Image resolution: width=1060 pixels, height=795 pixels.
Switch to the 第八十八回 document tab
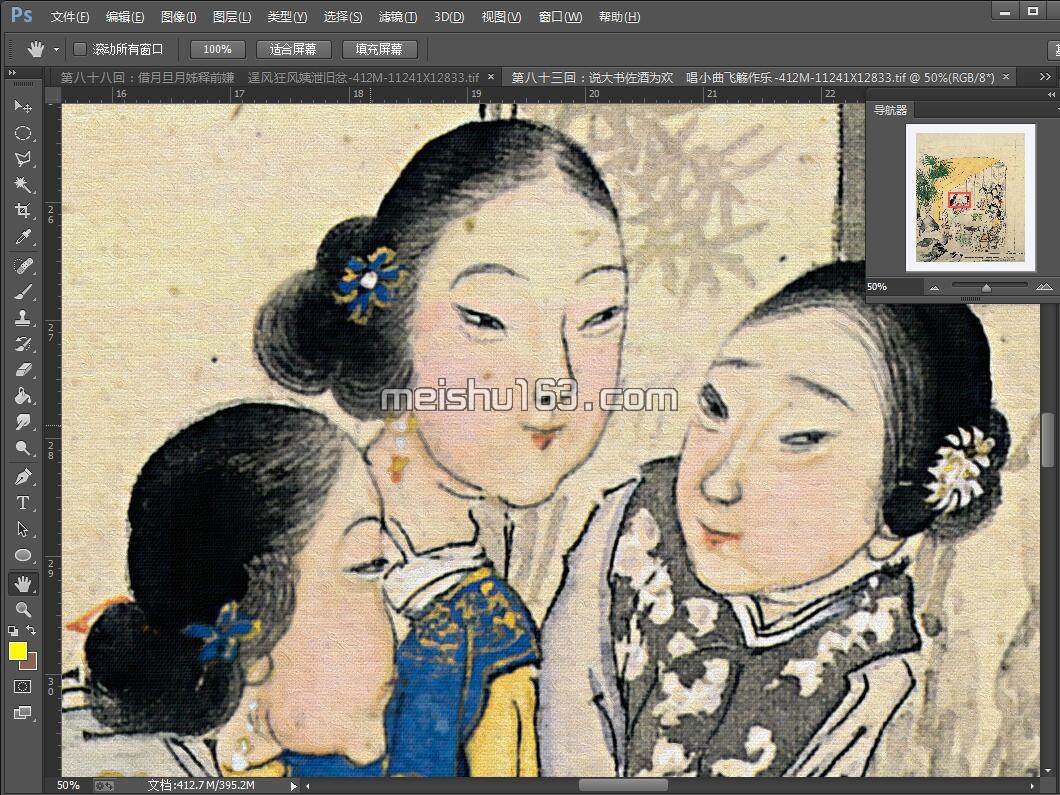270,77
